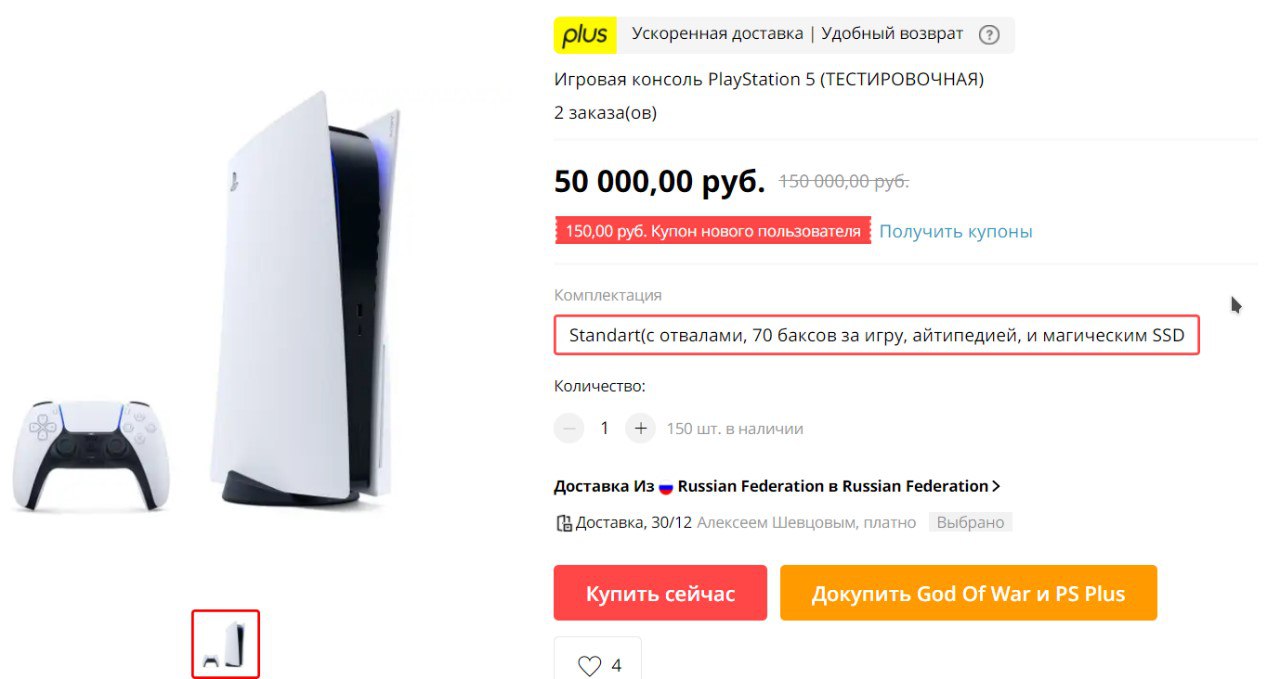Expand delivery chevron after Russian Federation
This screenshot has height=679, width=1280.
pos(996,486)
